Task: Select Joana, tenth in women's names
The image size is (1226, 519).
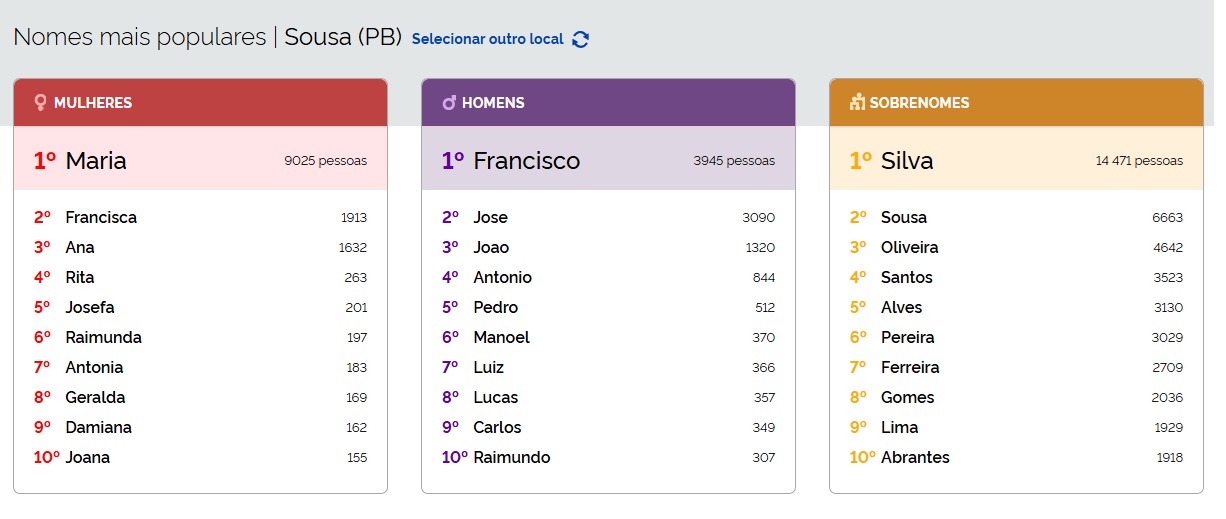Action: click(88, 457)
